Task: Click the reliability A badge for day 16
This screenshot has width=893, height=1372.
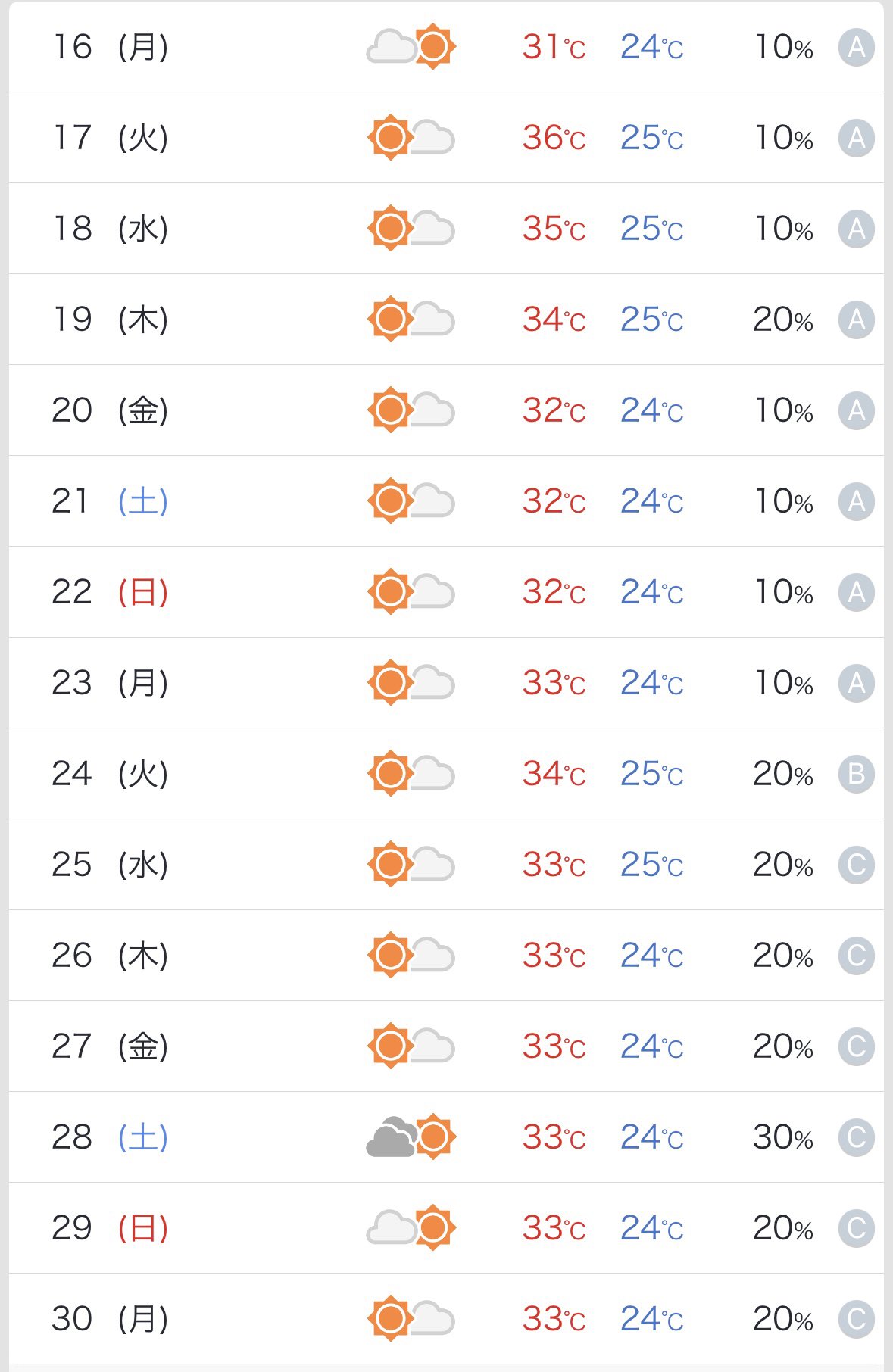Action: tap(856, 47)
